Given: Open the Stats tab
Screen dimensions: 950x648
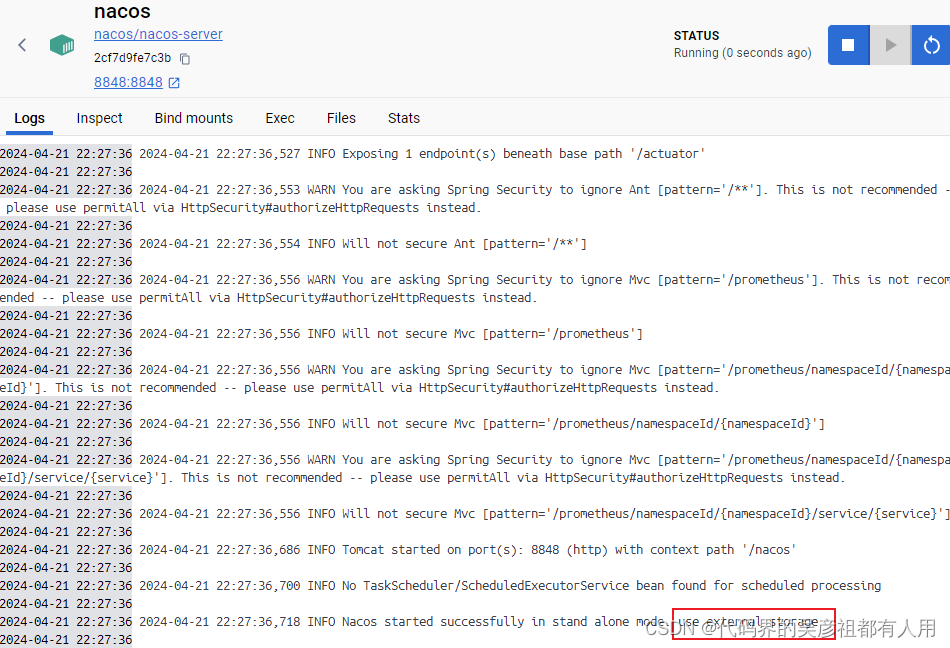Looking at the screenshot, I should click(x=404, y=118).
